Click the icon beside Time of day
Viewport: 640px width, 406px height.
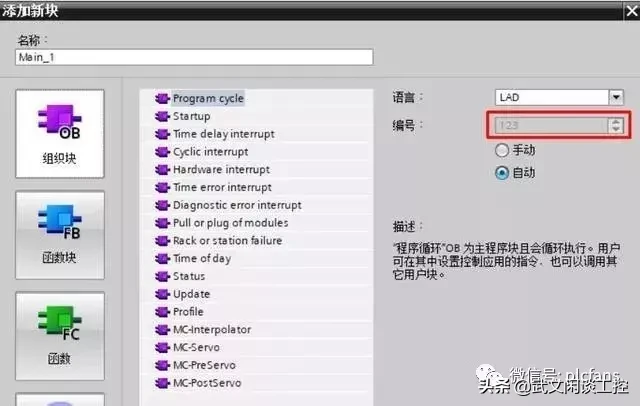coord(162,258)
